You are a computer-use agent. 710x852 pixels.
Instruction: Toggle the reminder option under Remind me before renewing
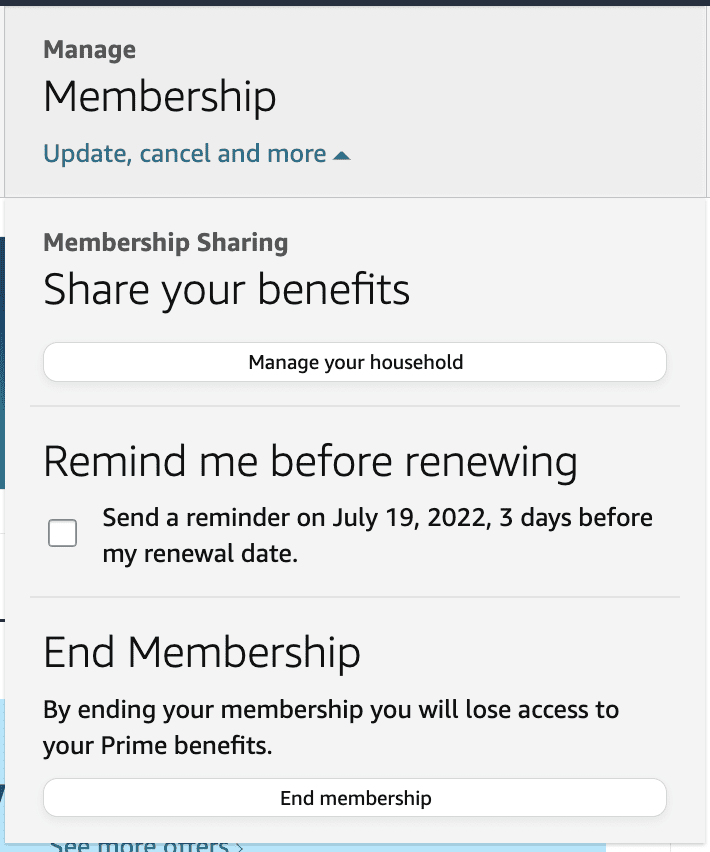click(62, 533)
